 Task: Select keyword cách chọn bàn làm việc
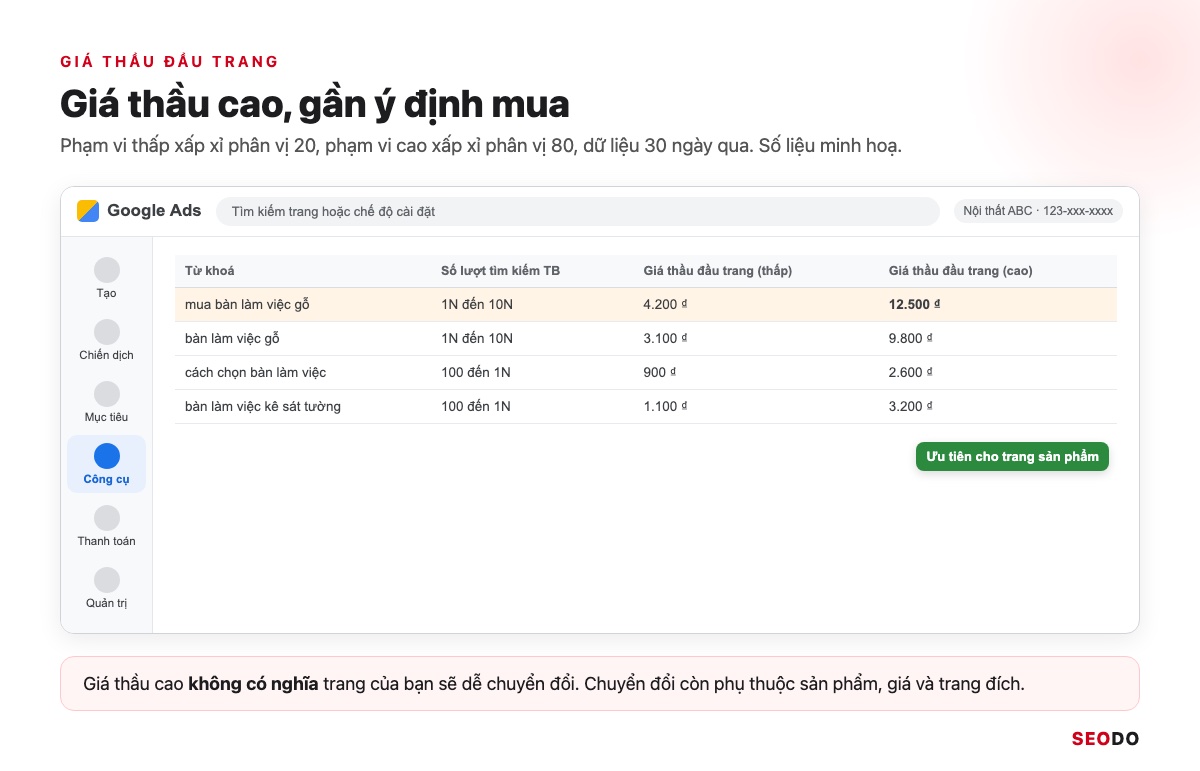click(256, 372)
